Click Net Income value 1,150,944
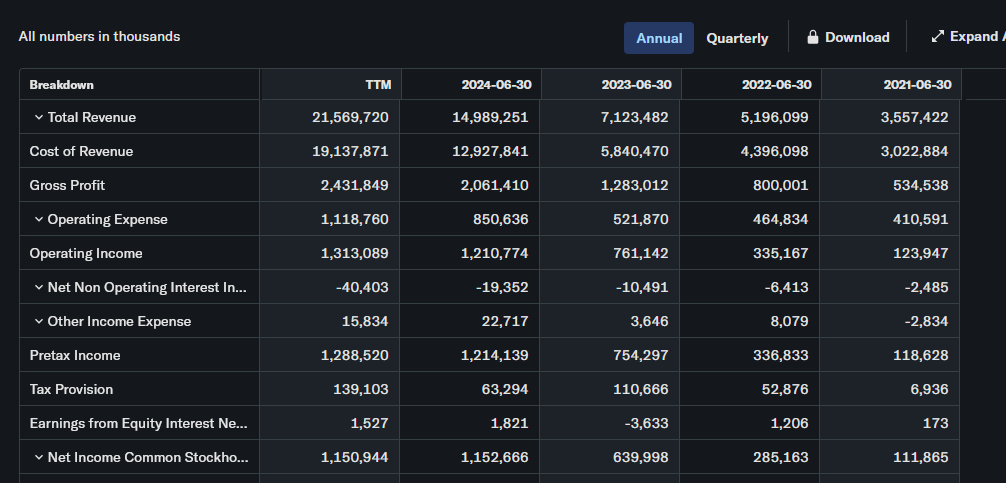Viewport: 1006px width, 483px height. pyautogui.click(x=355, y=457)
